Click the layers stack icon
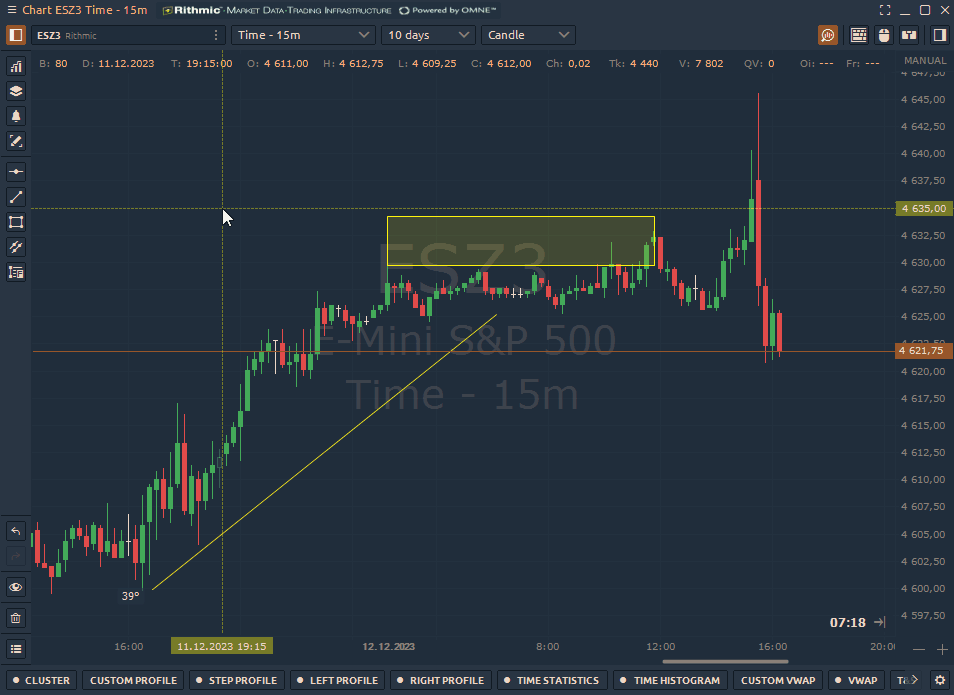 [x=16, y=91]
